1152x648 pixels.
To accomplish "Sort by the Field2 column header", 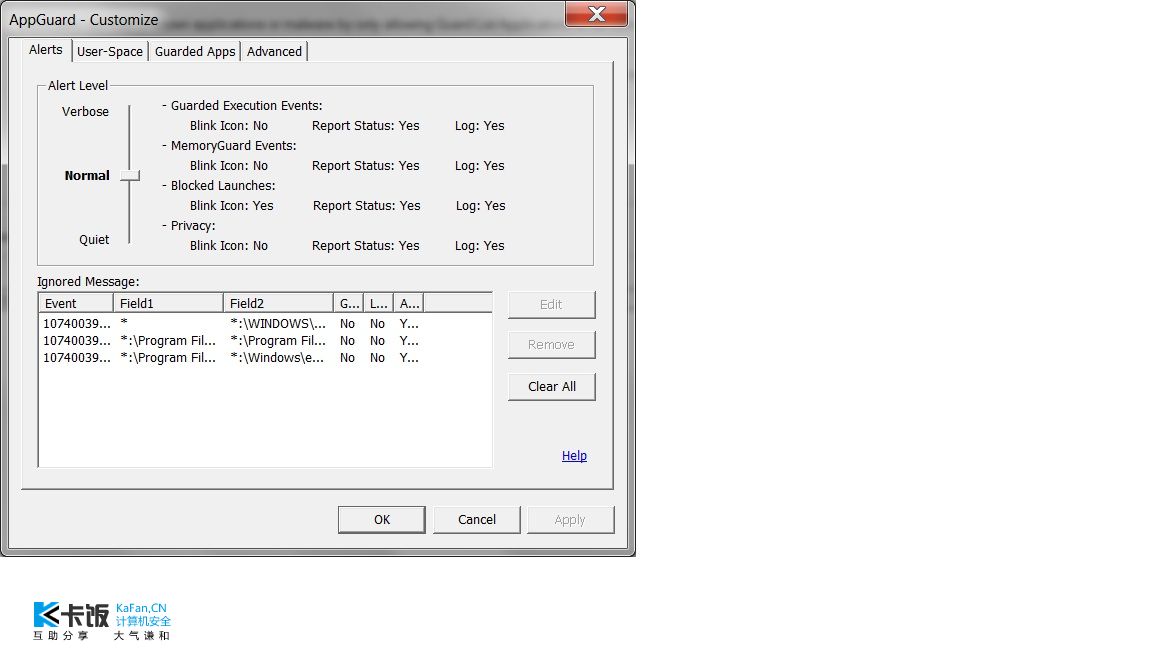I will [x=278, y=303].
